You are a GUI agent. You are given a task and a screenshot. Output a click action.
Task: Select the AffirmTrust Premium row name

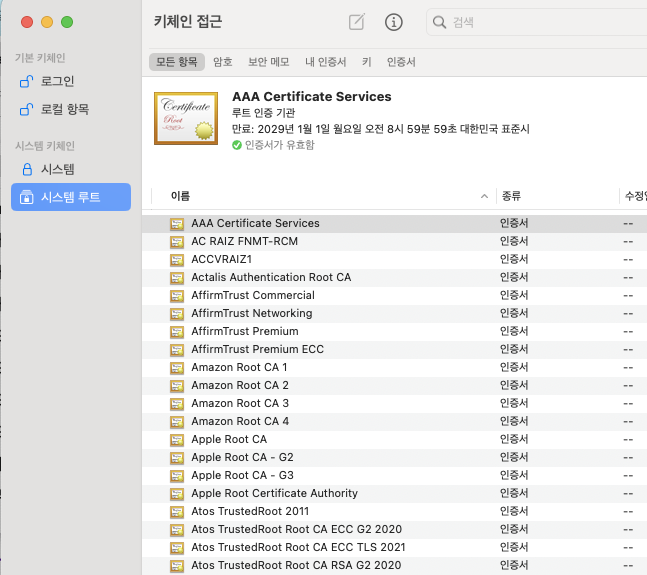[x=245, y=331]
